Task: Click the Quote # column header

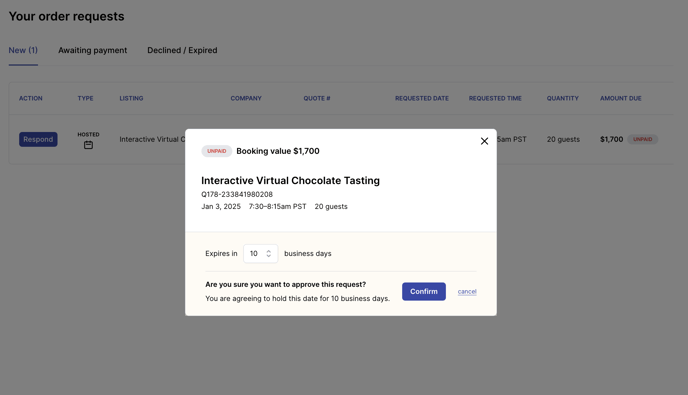Action: tap(317, 98)
